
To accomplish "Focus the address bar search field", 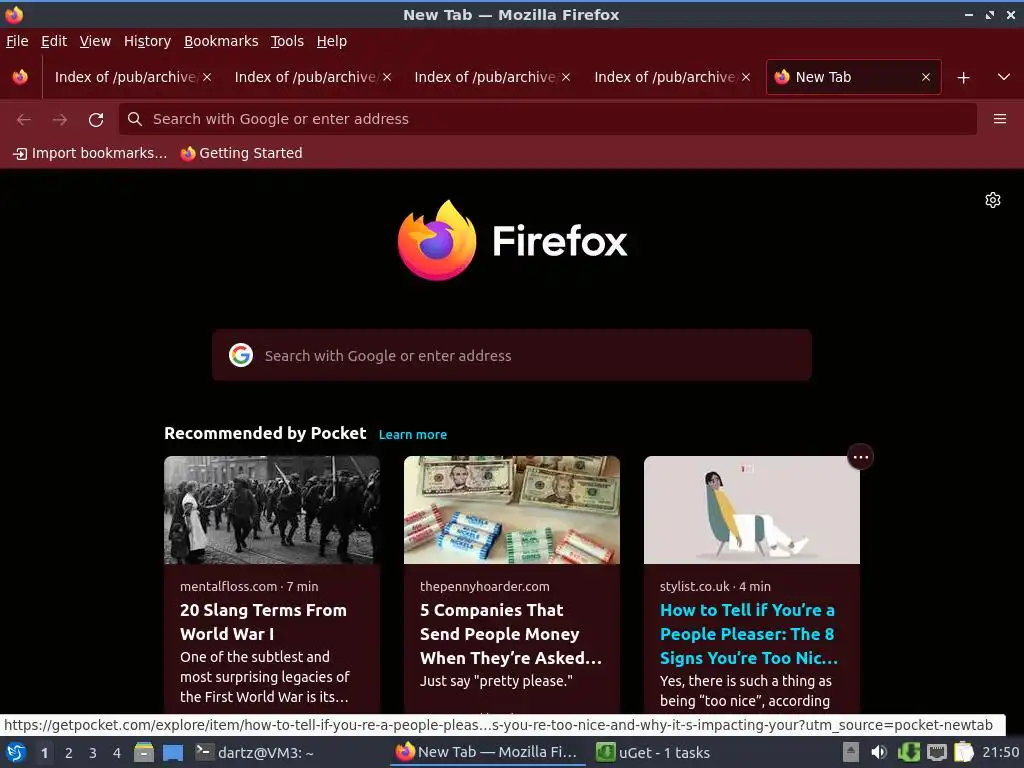I will (x=547, y=119).
